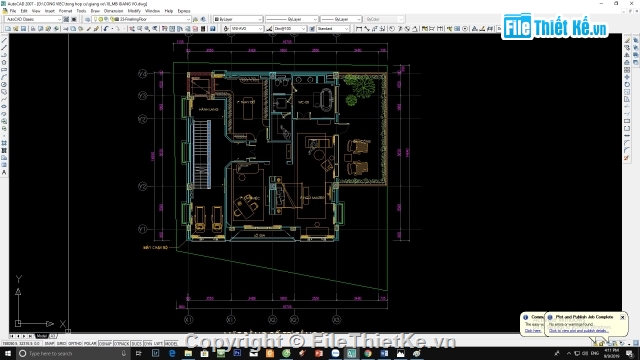Click the Windows Start button
640x360 pixels.
pyautogui.click(x=8, y=353)
